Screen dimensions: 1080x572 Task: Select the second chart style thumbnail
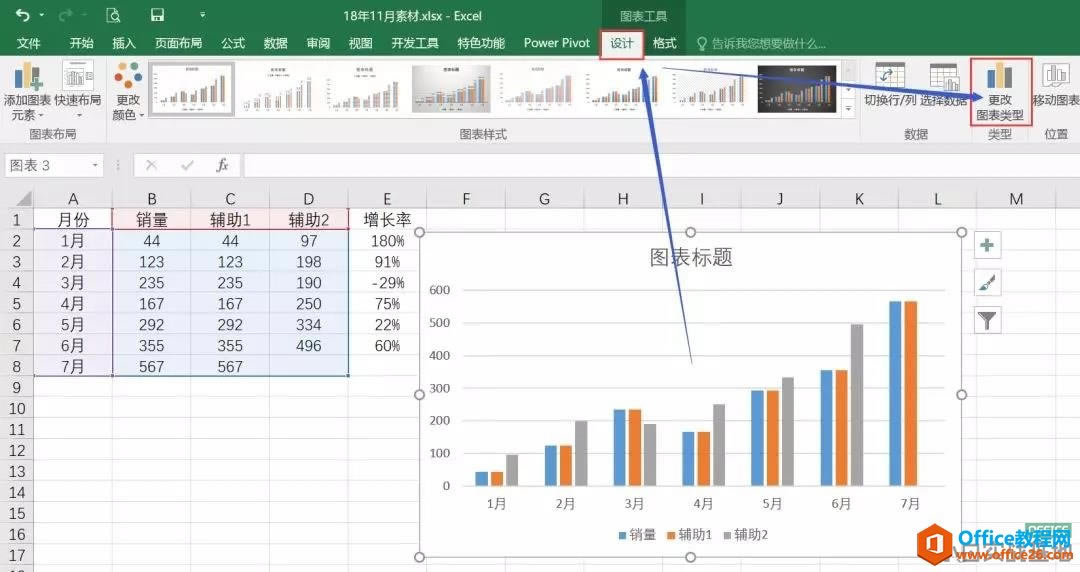[x=278, y=89]
